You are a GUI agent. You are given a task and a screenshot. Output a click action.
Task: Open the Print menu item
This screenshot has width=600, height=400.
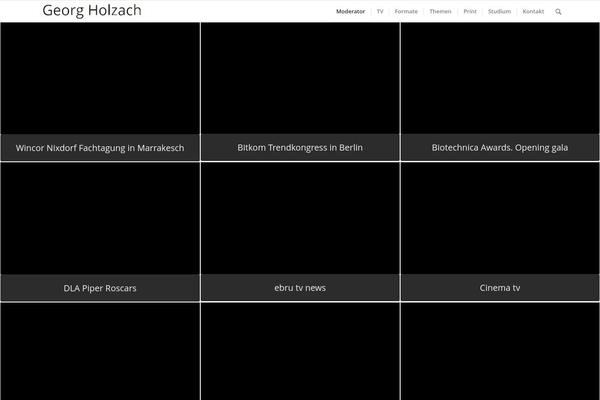pyautogui.click(x=470, y=11)
